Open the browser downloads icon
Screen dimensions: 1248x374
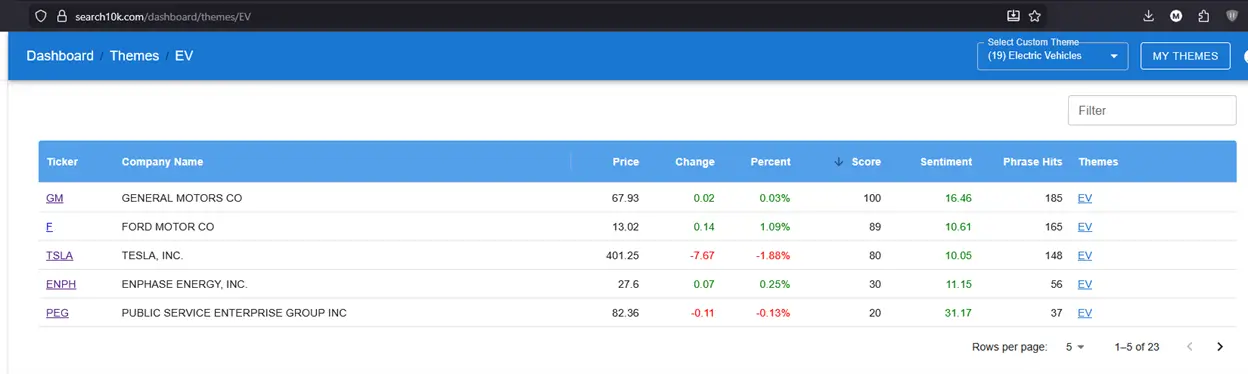click(1148, 16)
